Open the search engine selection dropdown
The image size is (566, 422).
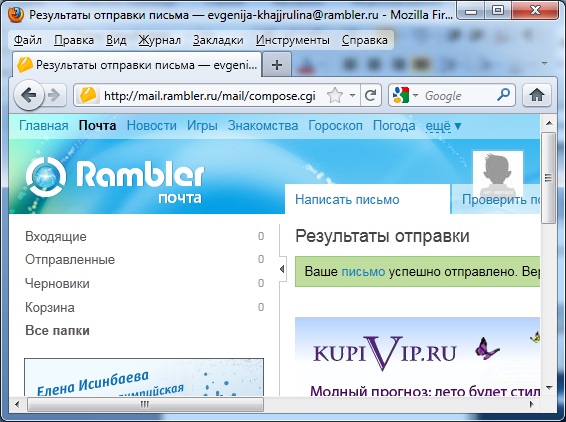(x=415, y=96)
